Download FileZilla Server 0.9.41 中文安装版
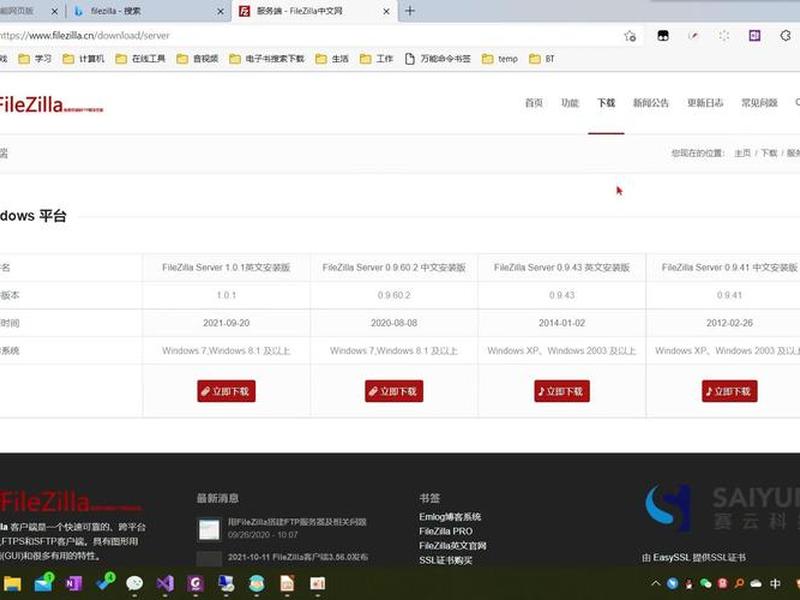The height and width of the screenshot is (600, 800). pyautogui.click(x=730, y=391)
